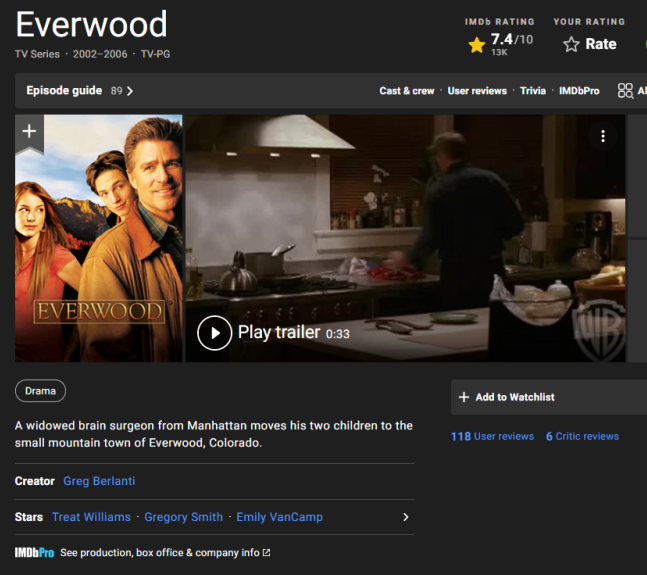The height and width of the screenshot is (575, 647).
Task: Click the IMDbPro logo at the bottom
Action: pos(34,553)
